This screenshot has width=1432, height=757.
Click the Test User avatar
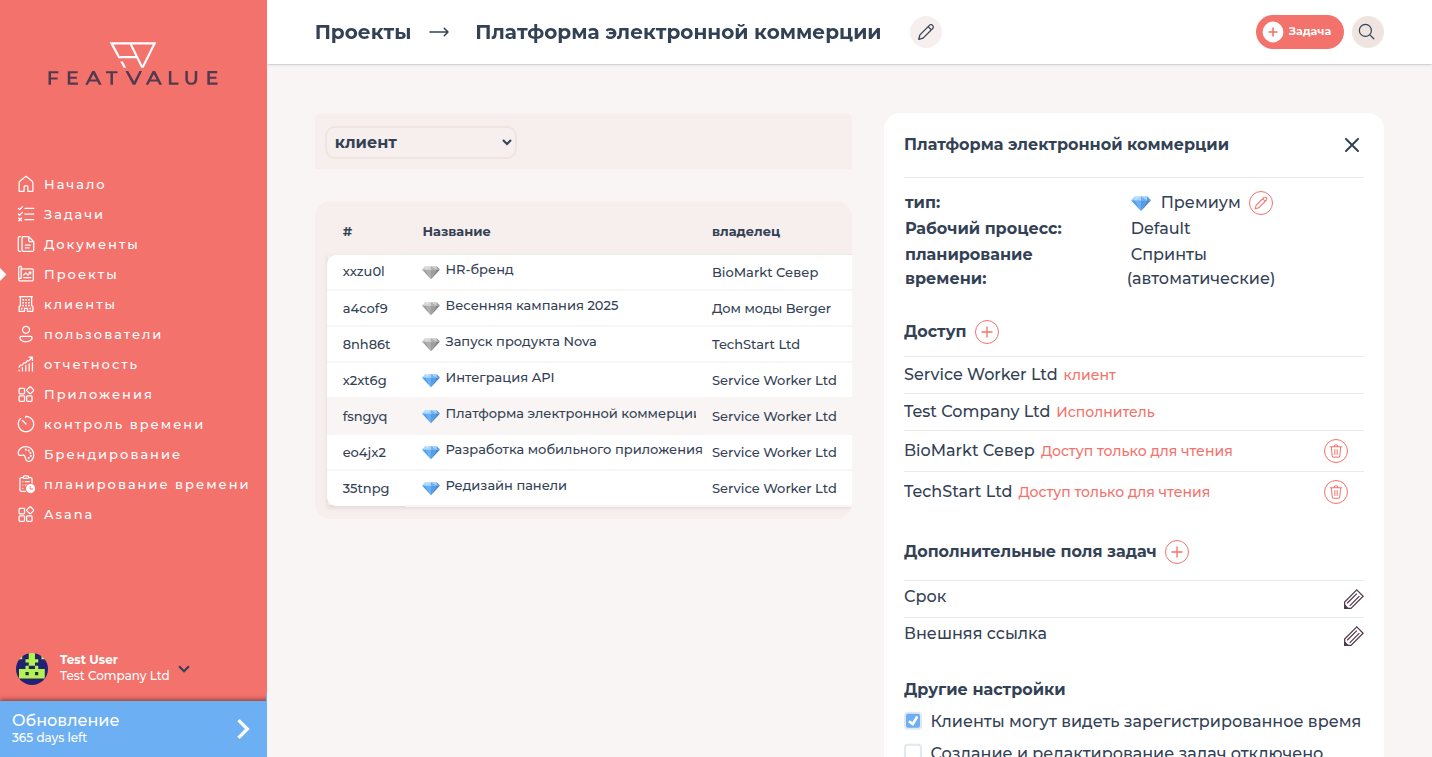[x=32, y=668]
